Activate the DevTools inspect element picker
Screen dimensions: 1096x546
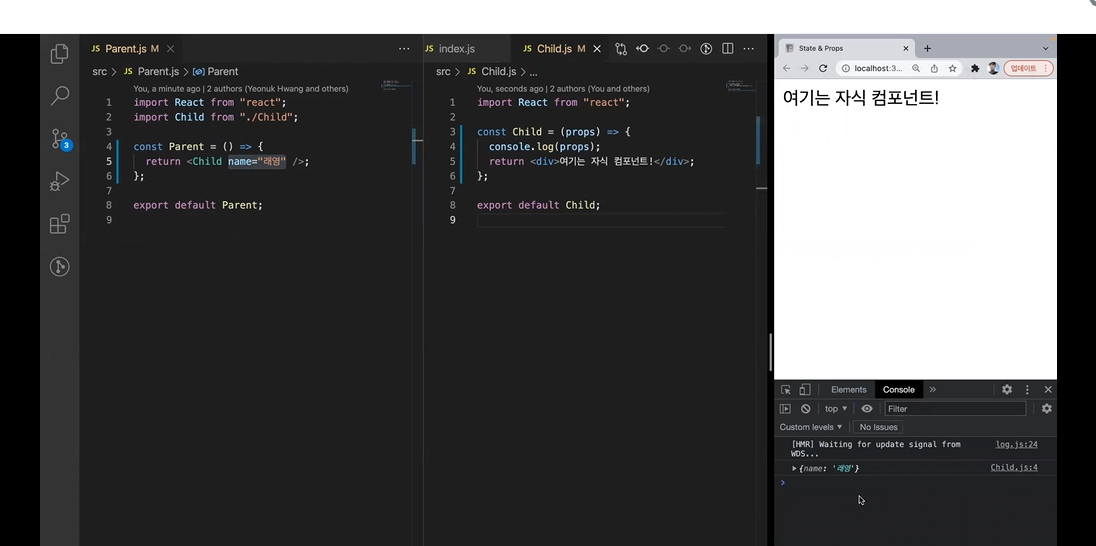[x=786, y=389]
